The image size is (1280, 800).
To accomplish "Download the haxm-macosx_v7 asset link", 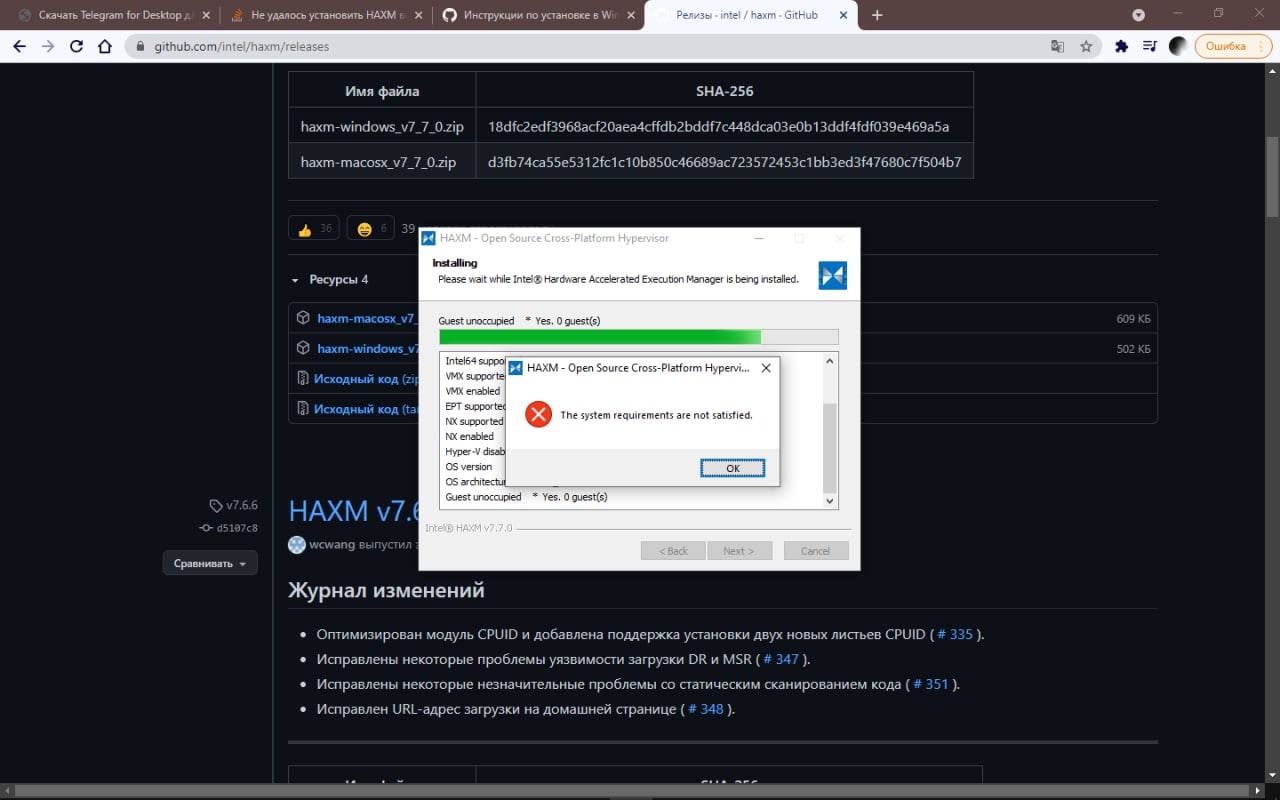I will click(367, 318).
